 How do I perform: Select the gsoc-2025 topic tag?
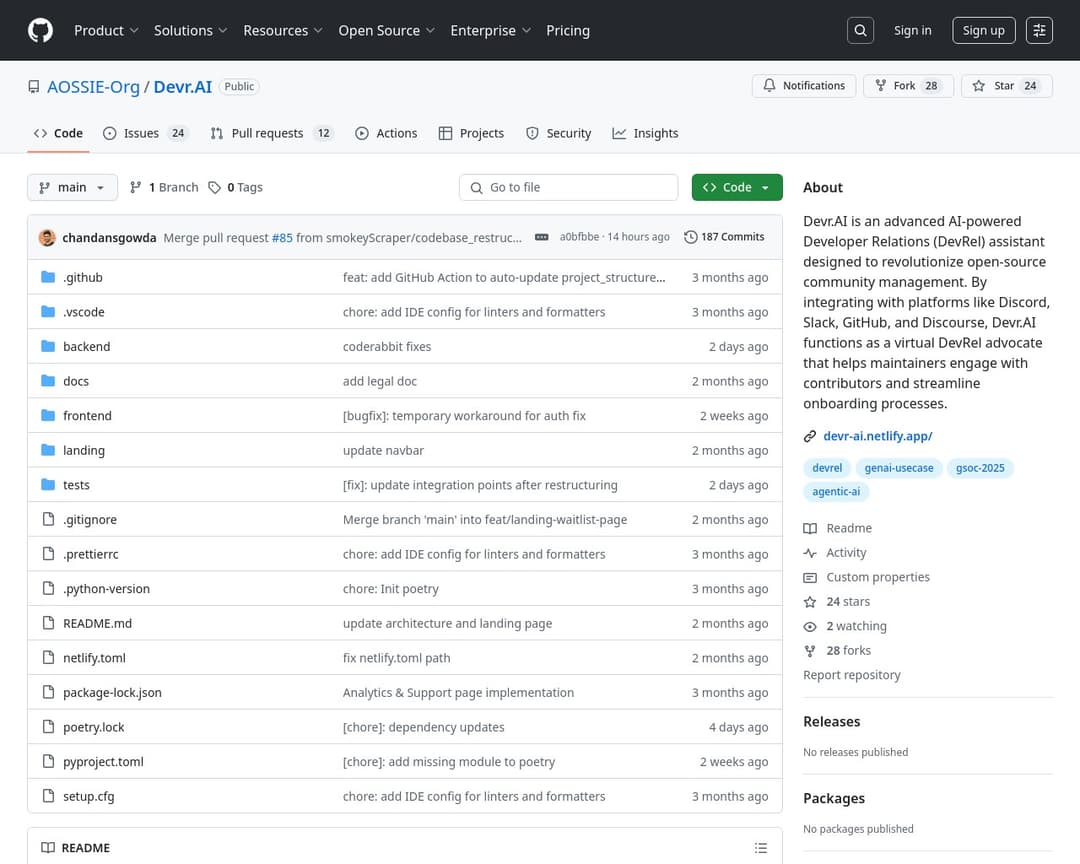tap(980, 468)
